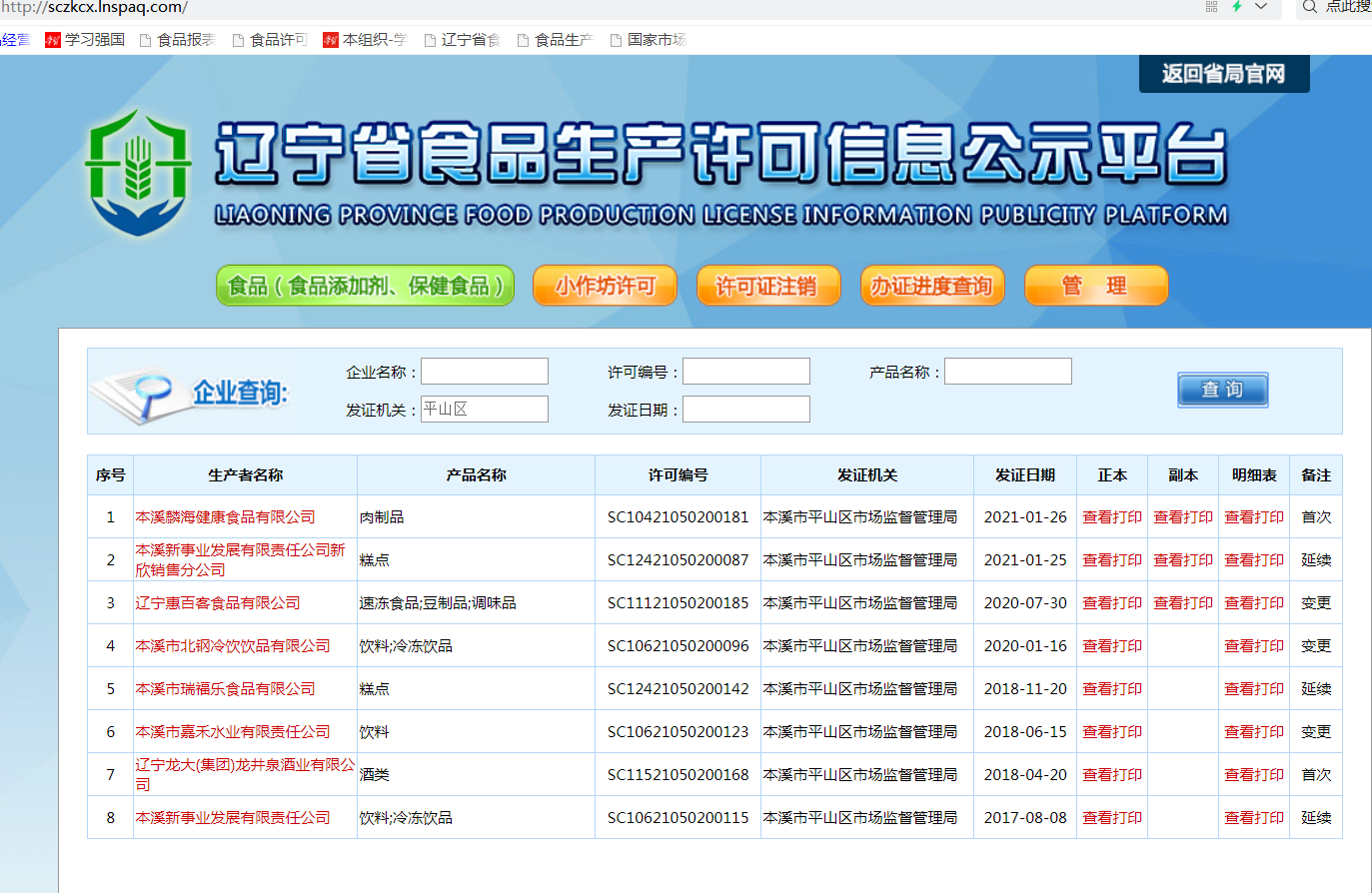
Task: Open company link 本溪新事业发展有限责任公司新欣销售分公司
Action: click(240, 560)
